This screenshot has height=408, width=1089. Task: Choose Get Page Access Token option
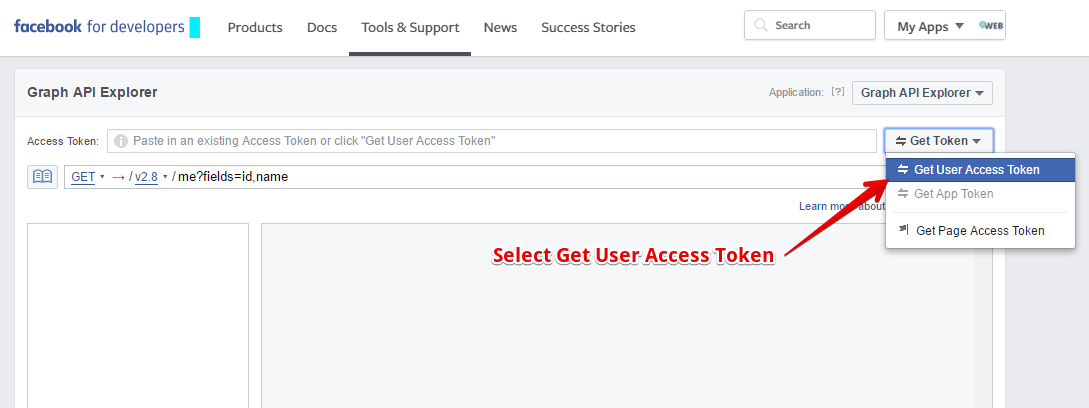tap(980, 230)
